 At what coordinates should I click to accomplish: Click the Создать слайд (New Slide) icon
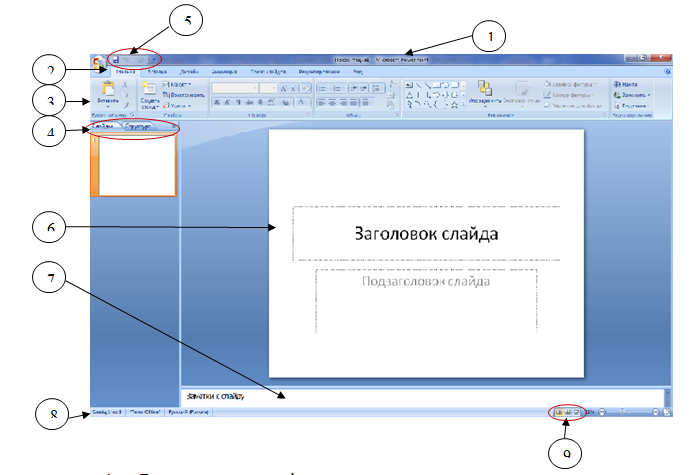[149, 92]
